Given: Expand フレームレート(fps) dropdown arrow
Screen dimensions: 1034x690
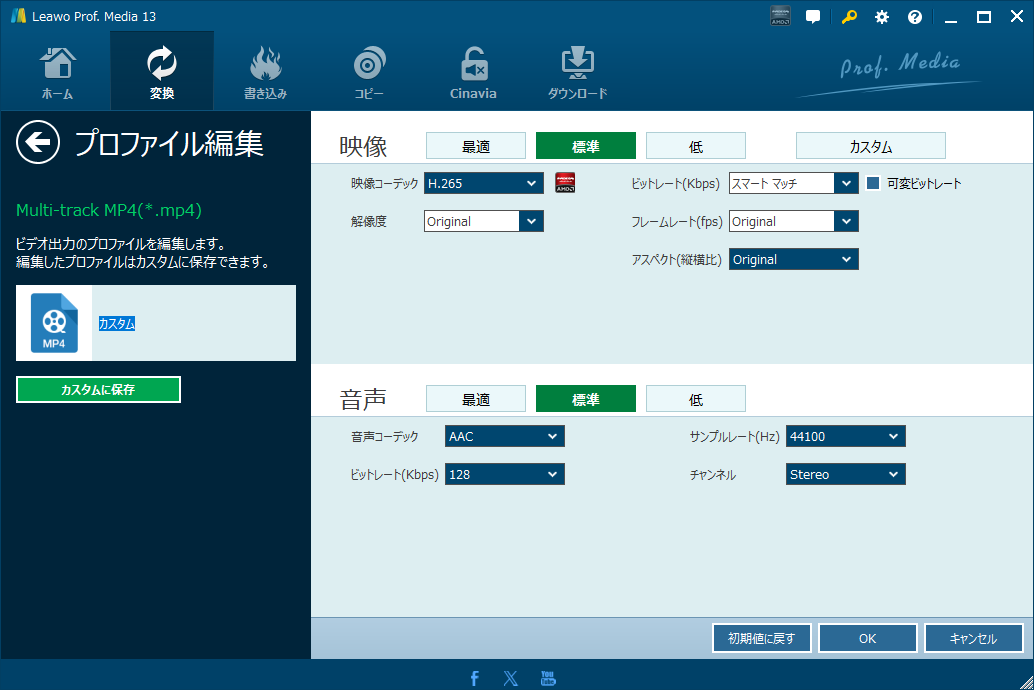Looking at the screenshot, I should click(847, 222).
